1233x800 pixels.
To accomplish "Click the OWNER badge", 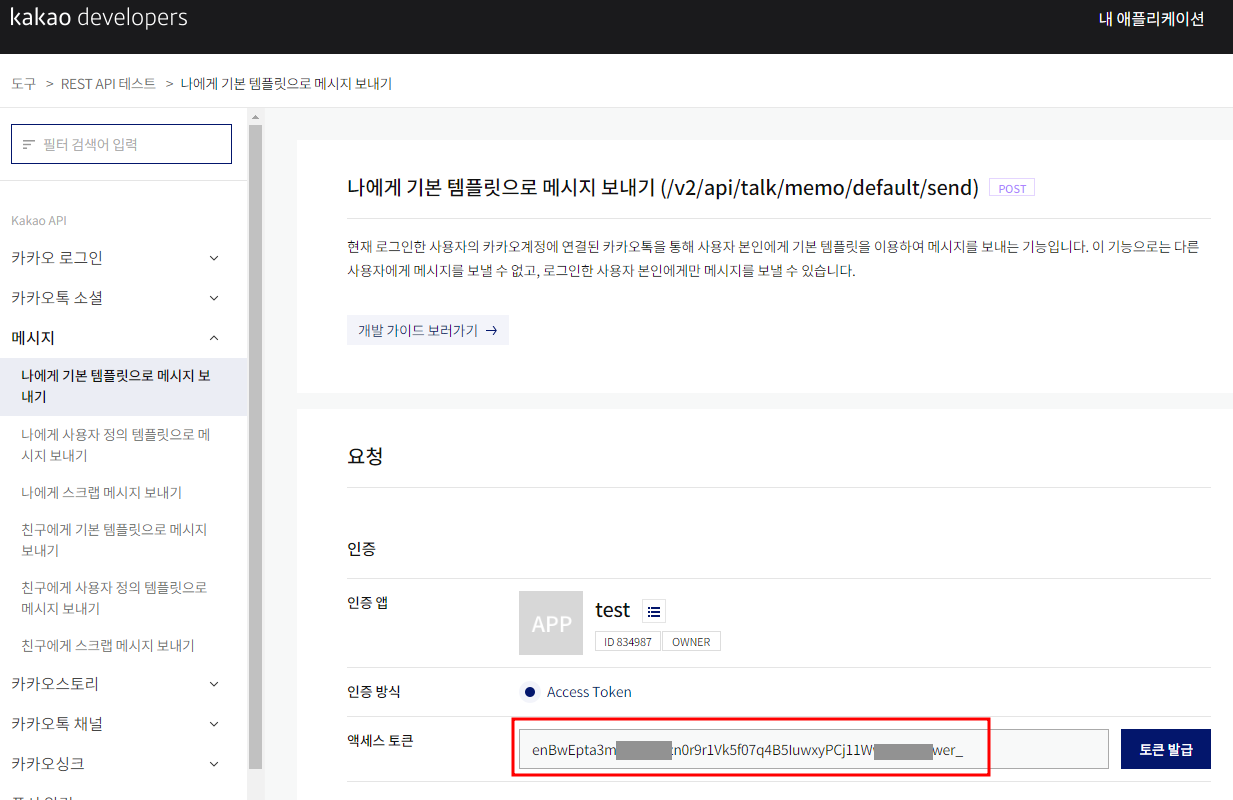I will [691, 642].
